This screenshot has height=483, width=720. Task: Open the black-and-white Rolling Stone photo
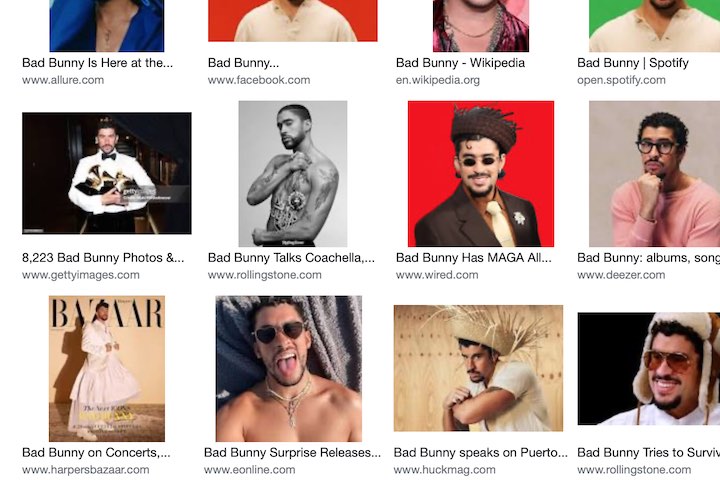click(293, 174)
